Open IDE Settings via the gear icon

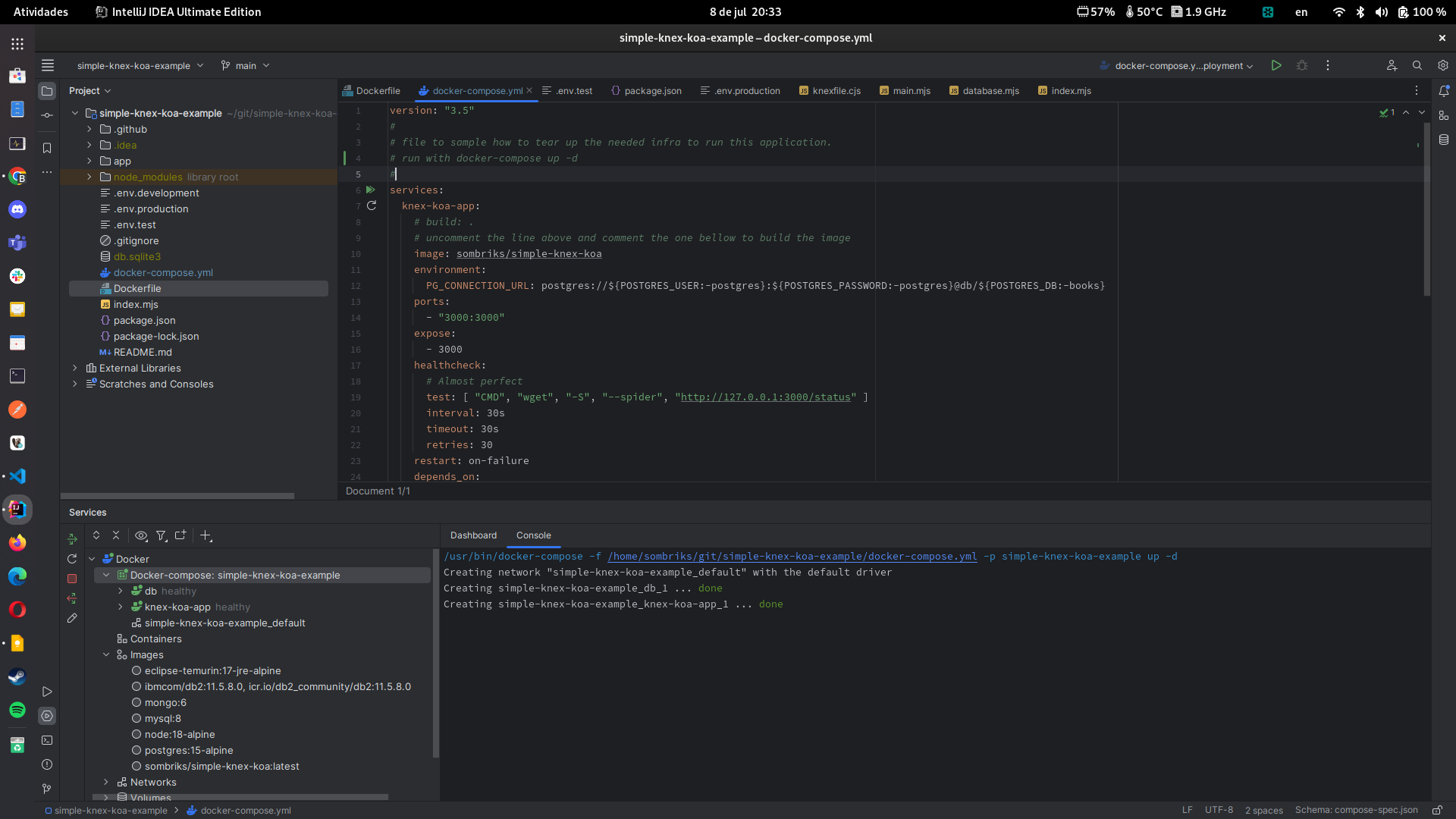[1443, 65]
